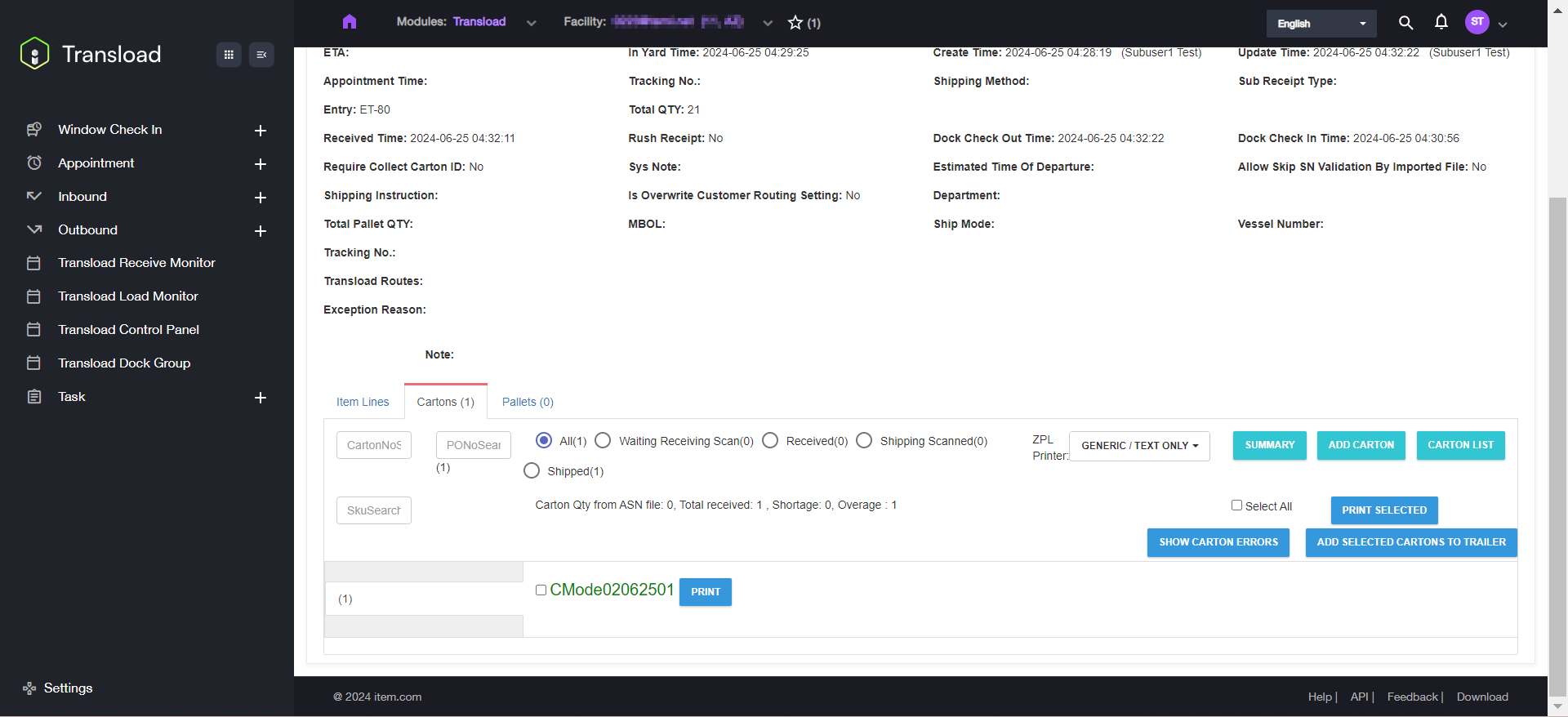Click SHOW CARTON ERRORS button
The width and height of the screenshot is (1568, 717).
1218,542
